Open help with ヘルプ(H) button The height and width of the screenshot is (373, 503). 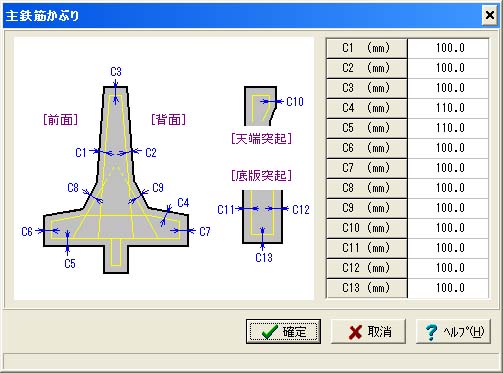pyautogui.click(x=453, y=331)
